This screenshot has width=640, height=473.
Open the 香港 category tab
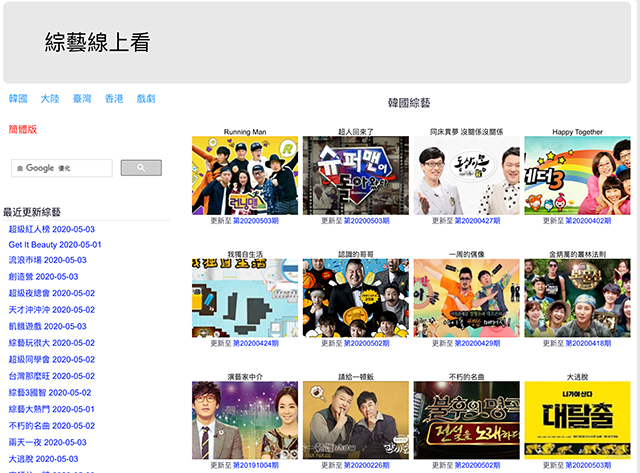[114, 98]
